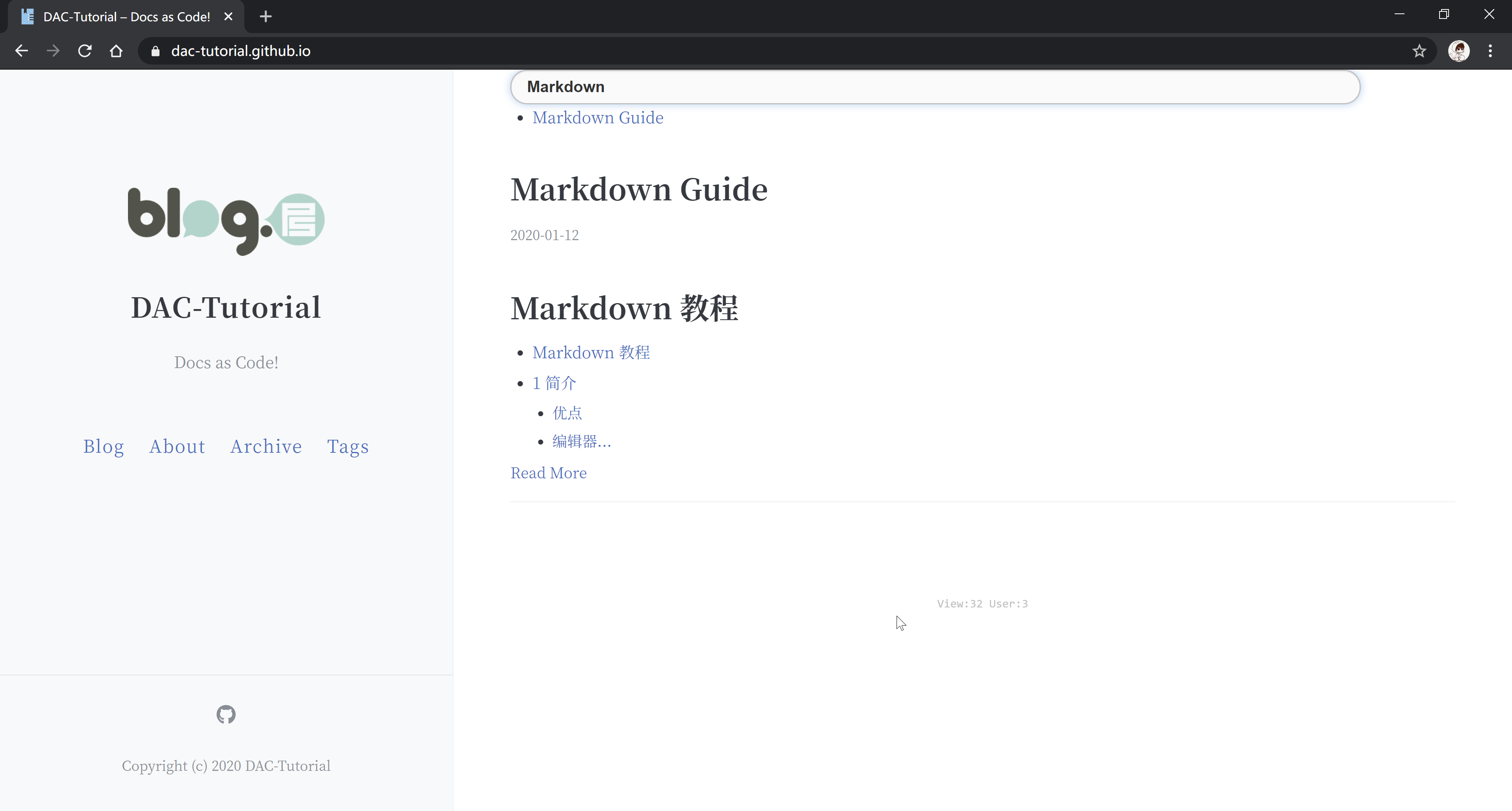Click the View:32 User:3 counter
Screen dimensions: 1512x811
982,603
